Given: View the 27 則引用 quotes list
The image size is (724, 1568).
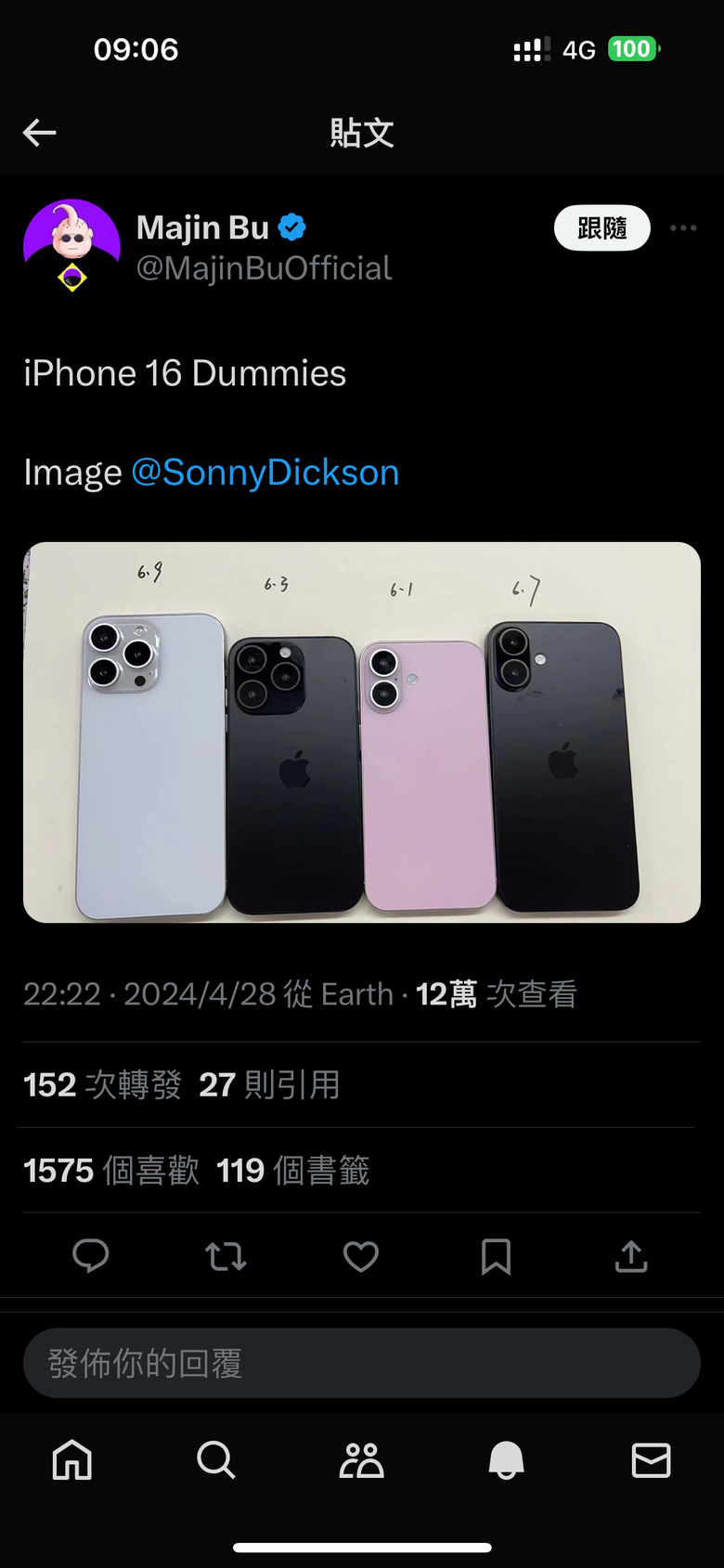Looking at the screenshot, I should (270, 1084).
